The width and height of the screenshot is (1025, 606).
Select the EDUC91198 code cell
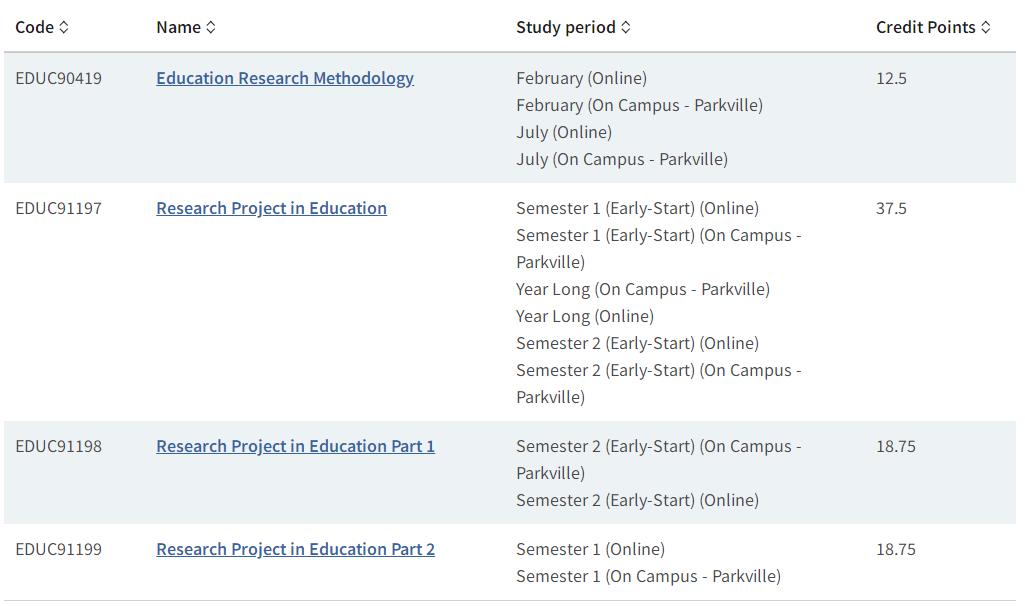pos(59,446)
